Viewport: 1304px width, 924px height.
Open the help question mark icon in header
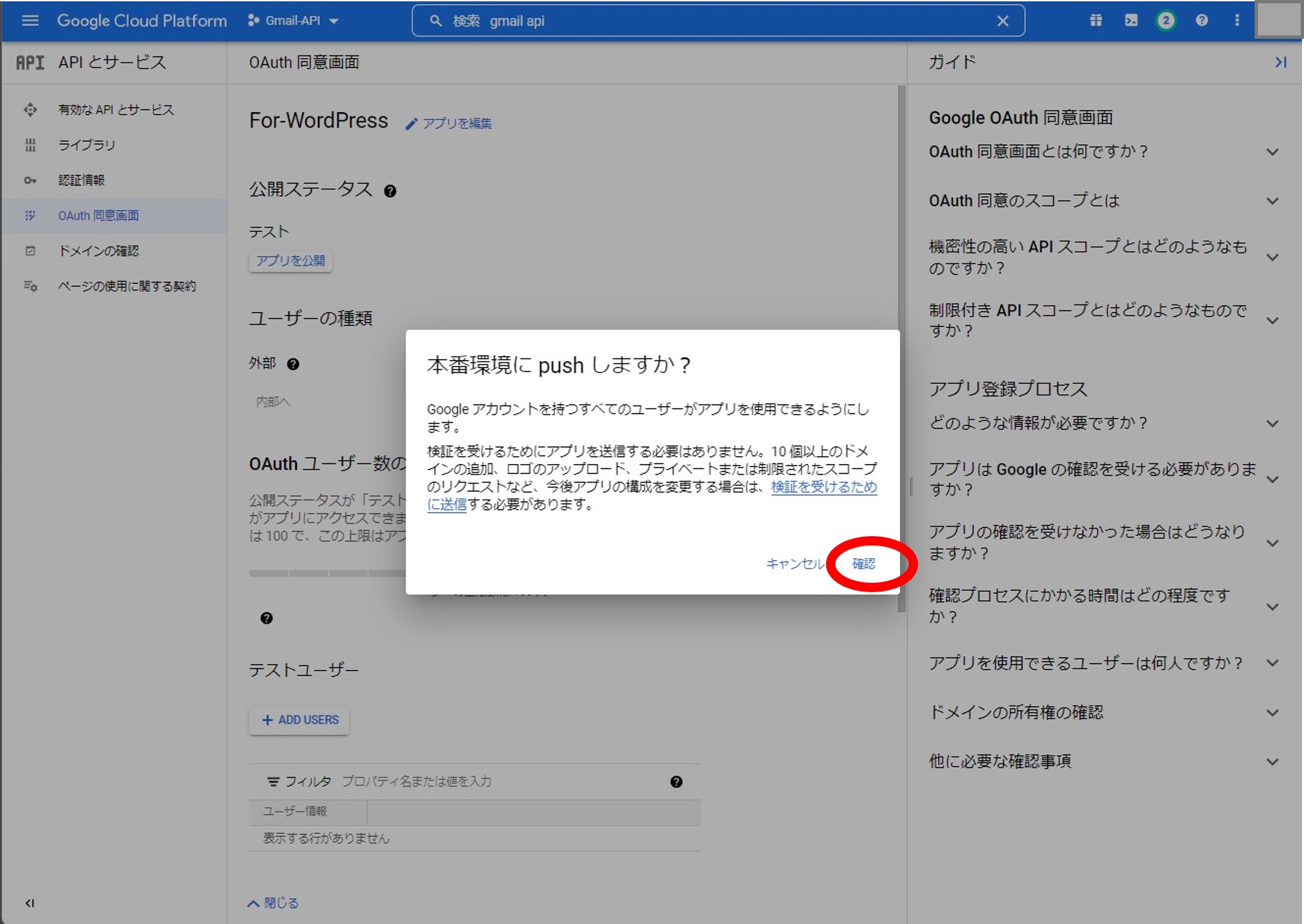[x=1201, y=20]
